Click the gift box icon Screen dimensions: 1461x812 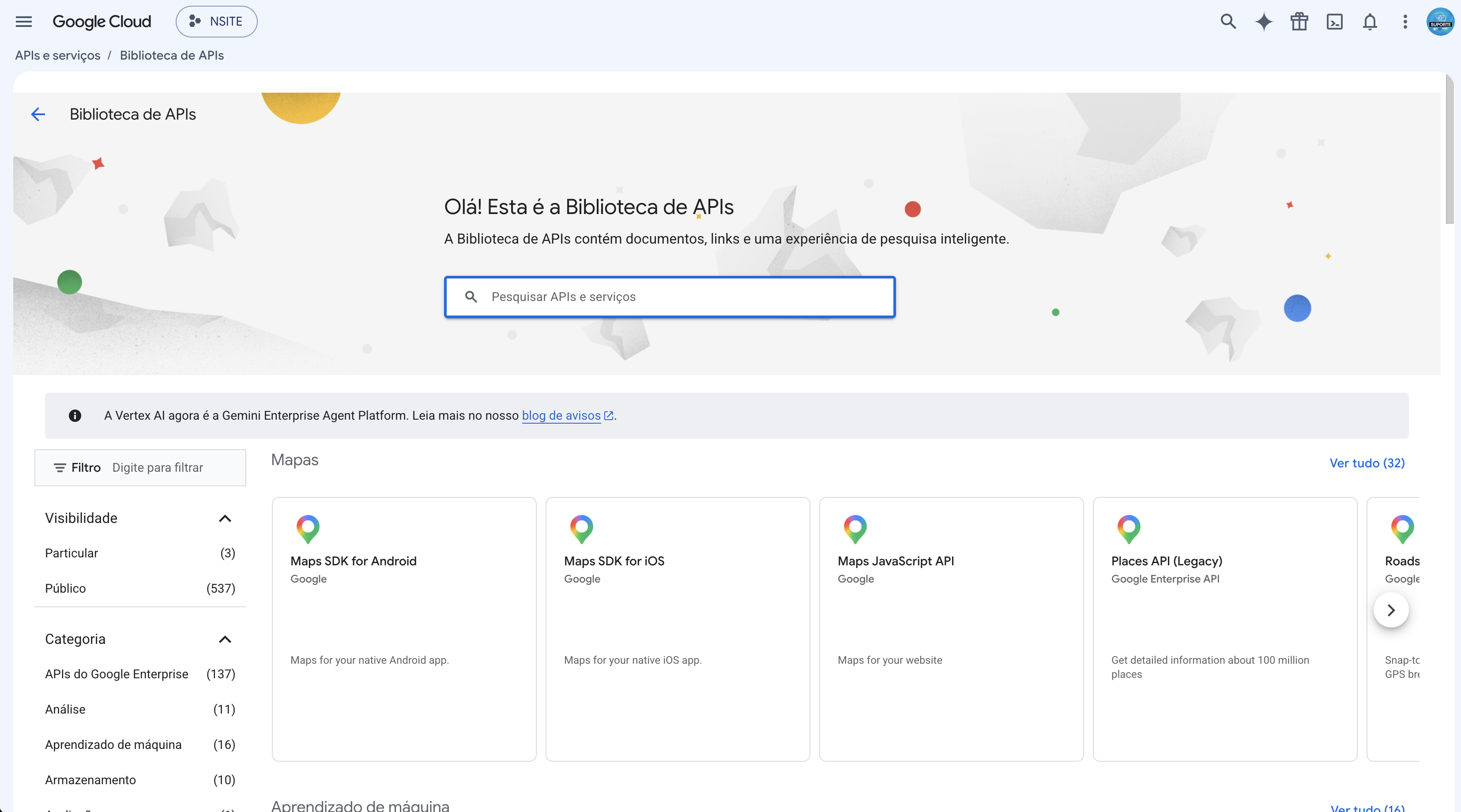click(1299, 22)
